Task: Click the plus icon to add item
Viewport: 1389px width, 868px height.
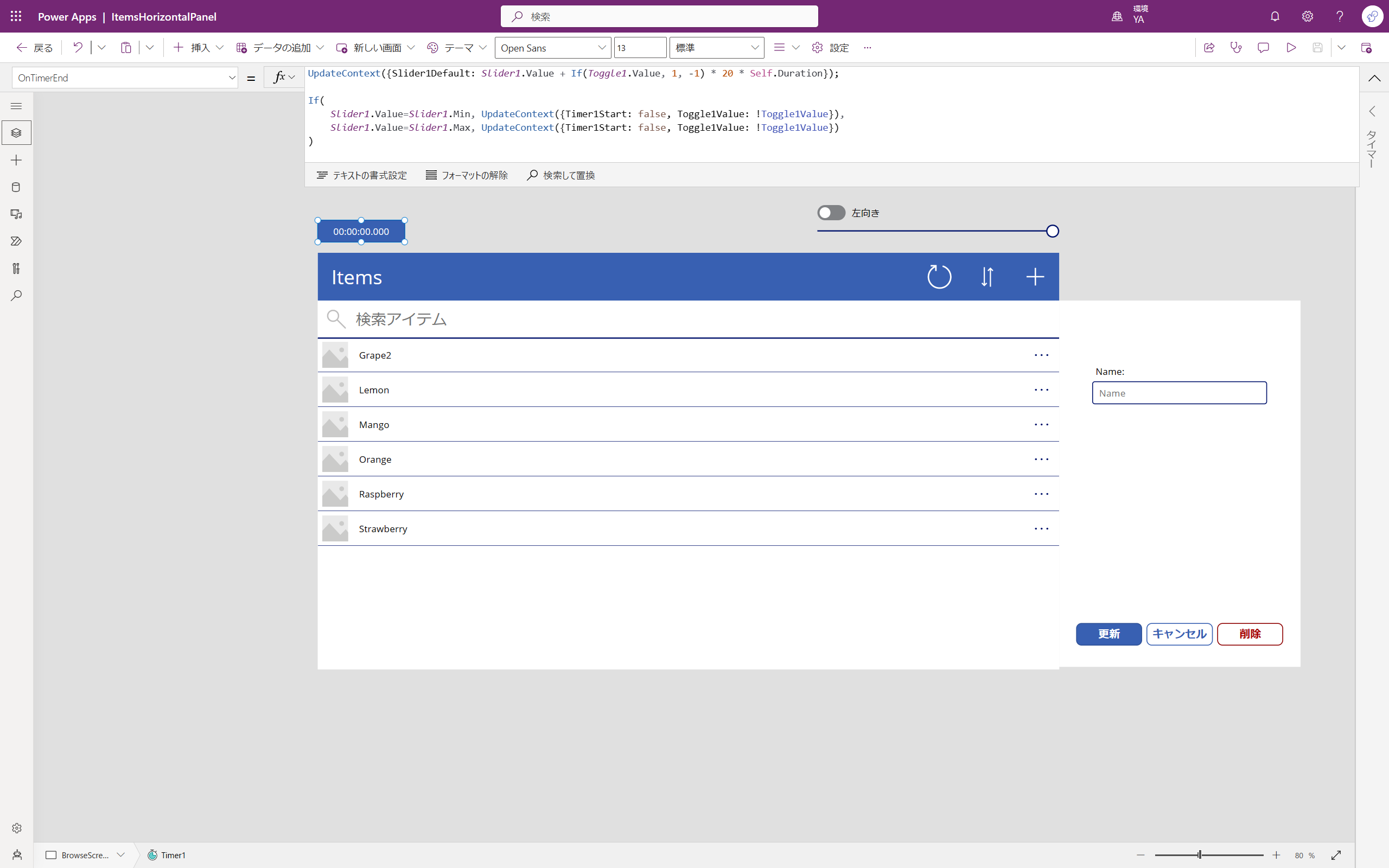Action: pos(1035,277)
